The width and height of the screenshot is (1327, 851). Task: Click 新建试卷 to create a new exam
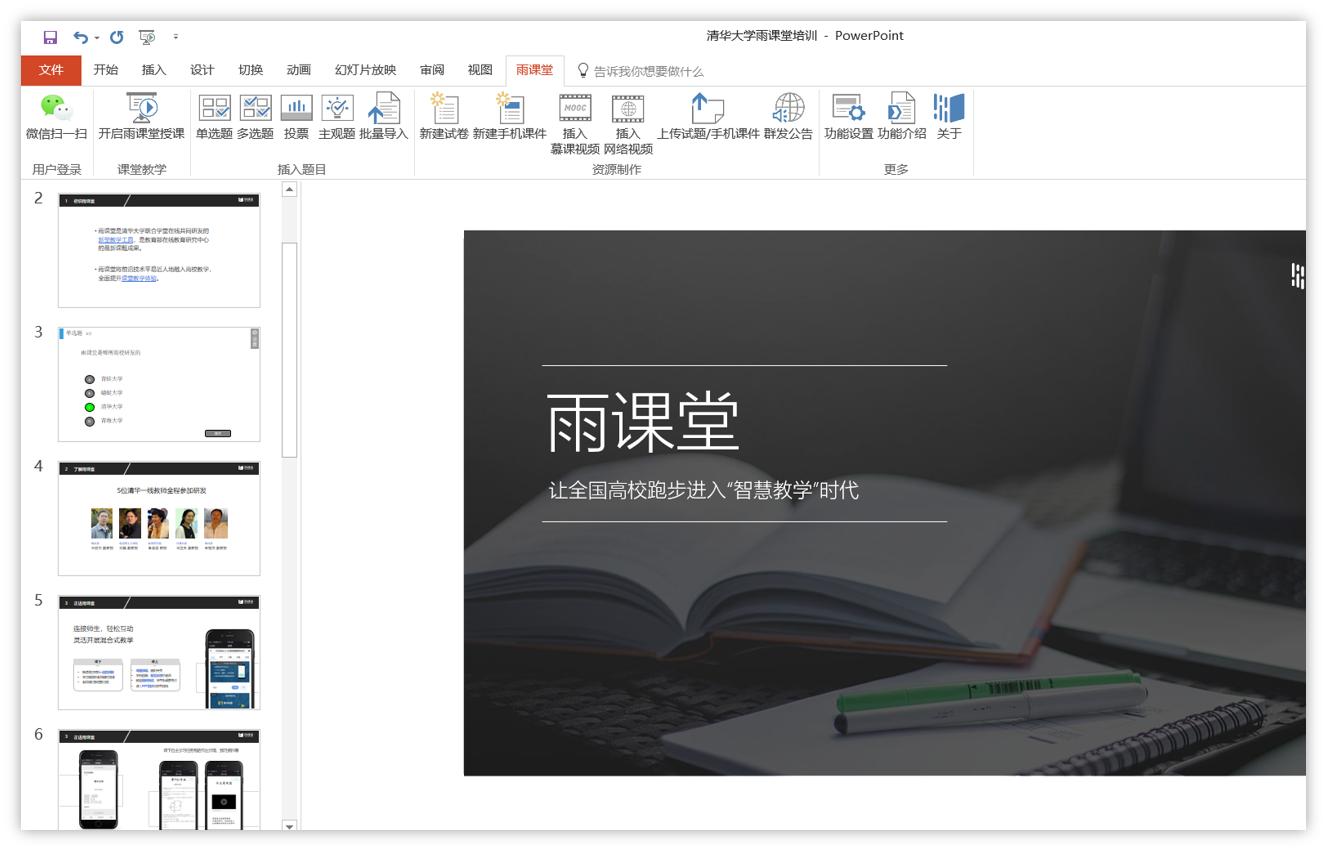443,117
